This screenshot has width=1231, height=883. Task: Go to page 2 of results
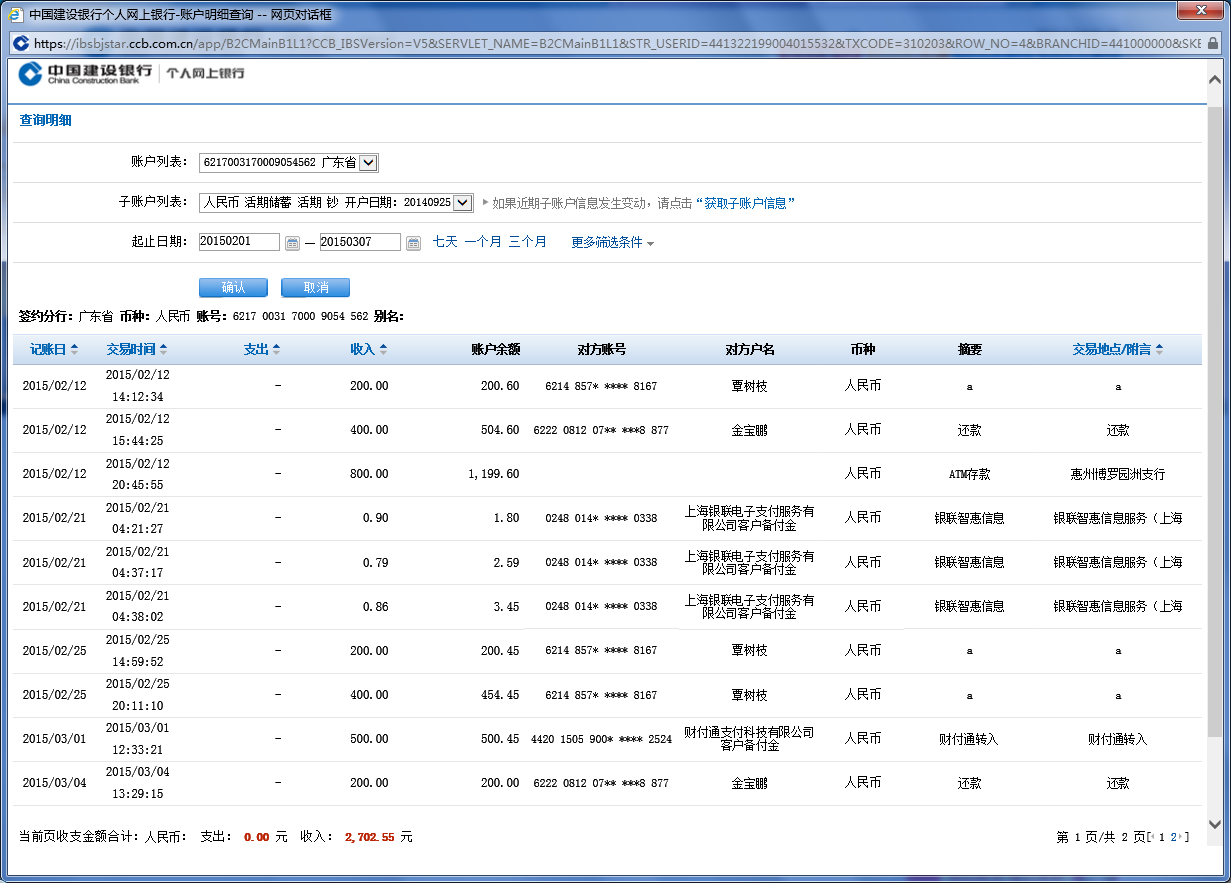pyautogui.click(x=1174, y=837)
